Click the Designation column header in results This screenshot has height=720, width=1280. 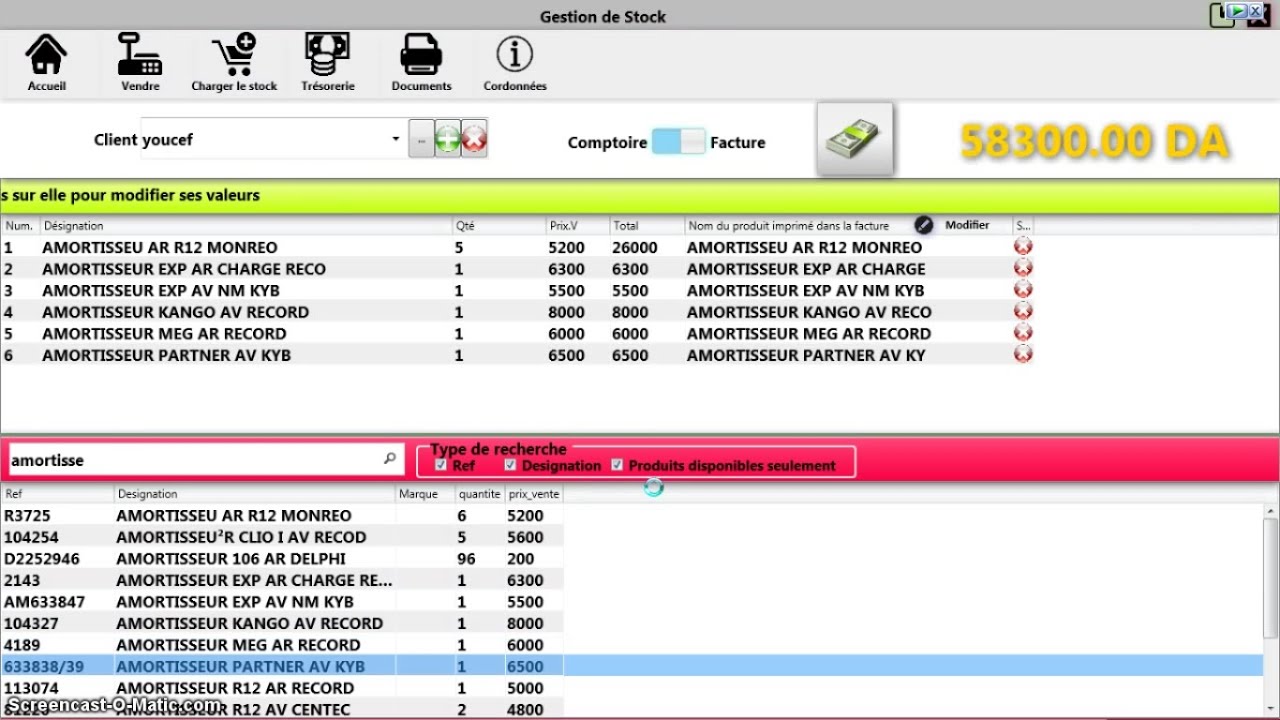tap(255, 494)
